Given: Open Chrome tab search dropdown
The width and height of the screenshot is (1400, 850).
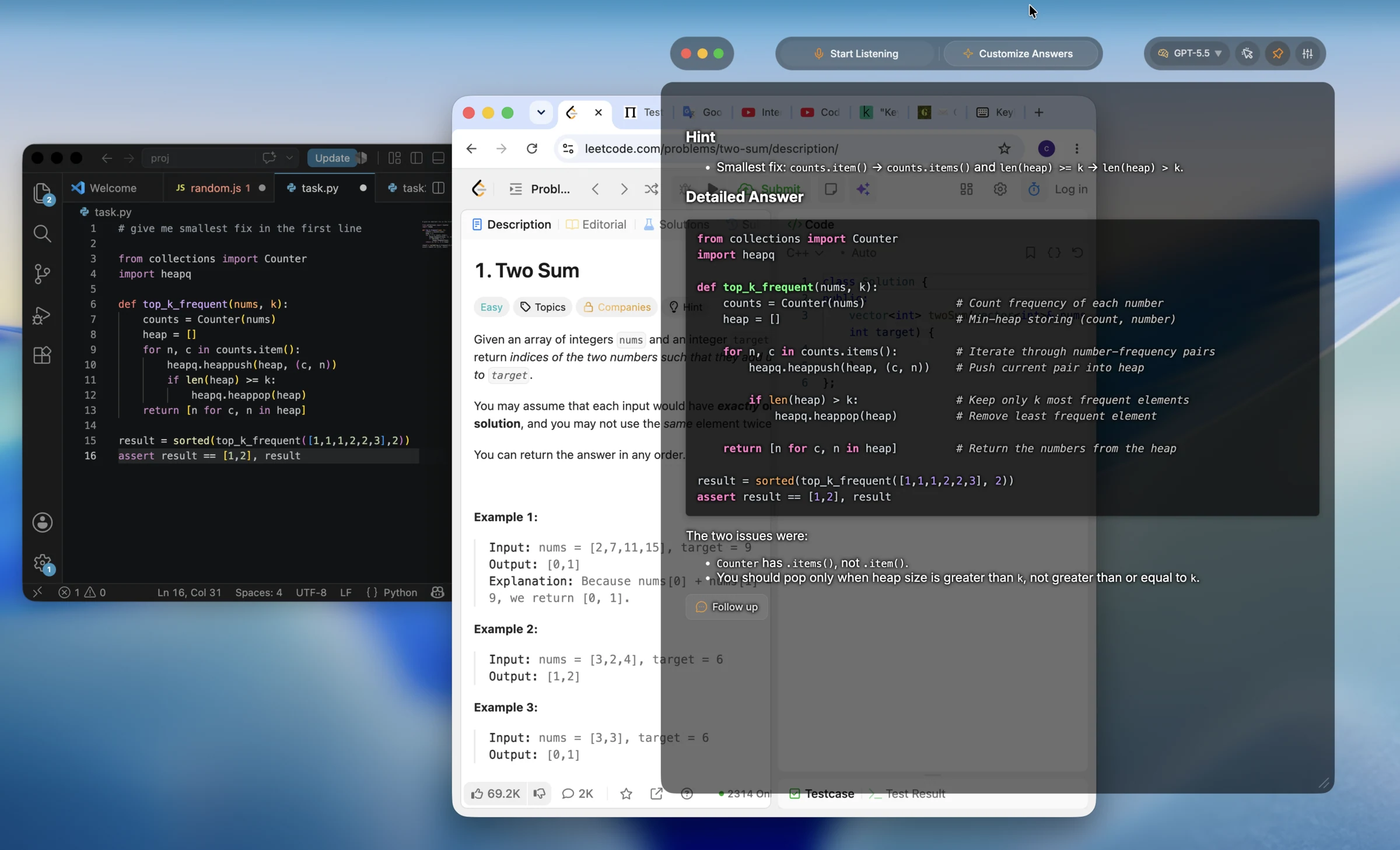Looking at the screenshot, I should tap(541, 113).
